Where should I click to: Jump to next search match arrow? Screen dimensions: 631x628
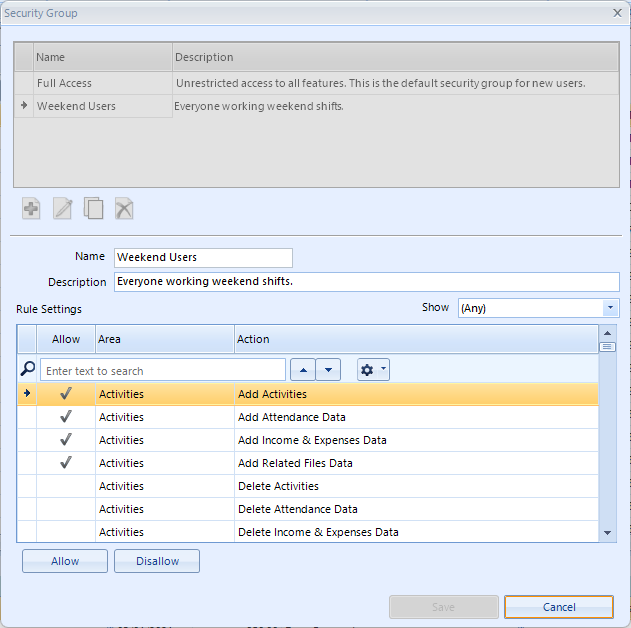coord(328,370)
